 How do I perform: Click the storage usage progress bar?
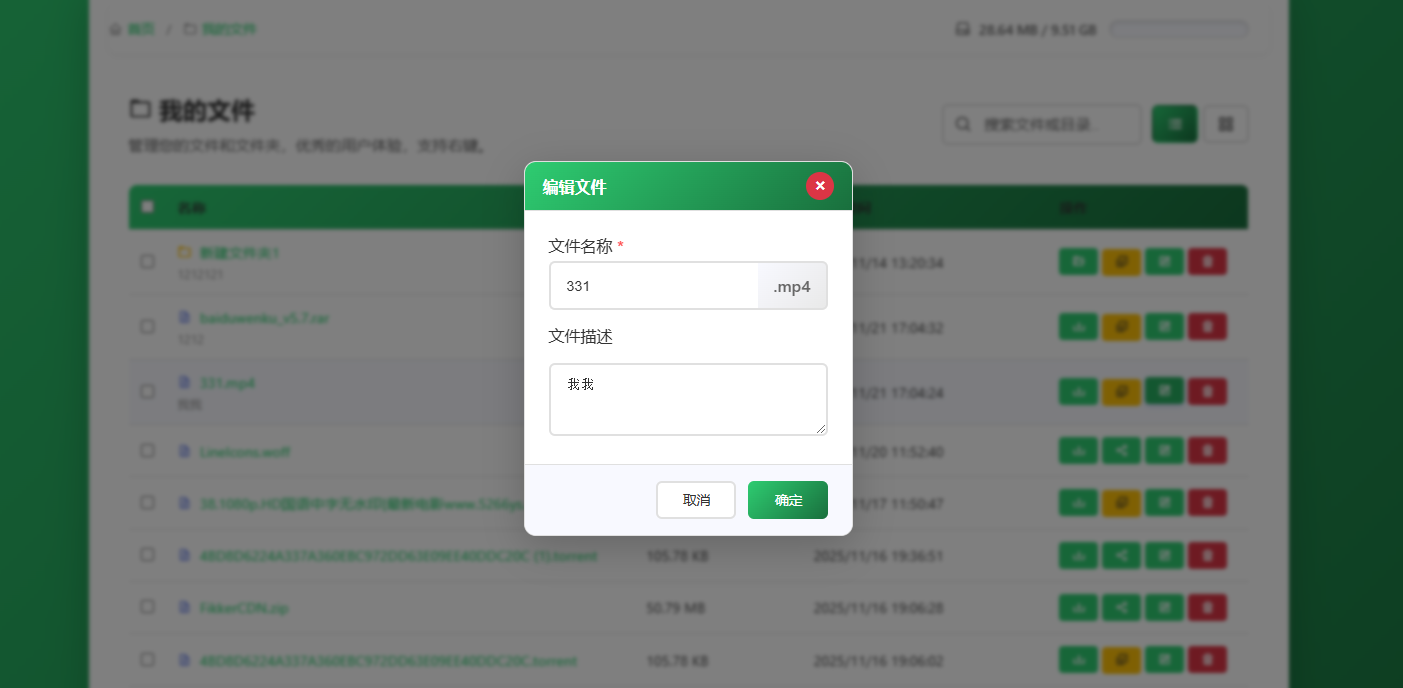point(1178,30)
